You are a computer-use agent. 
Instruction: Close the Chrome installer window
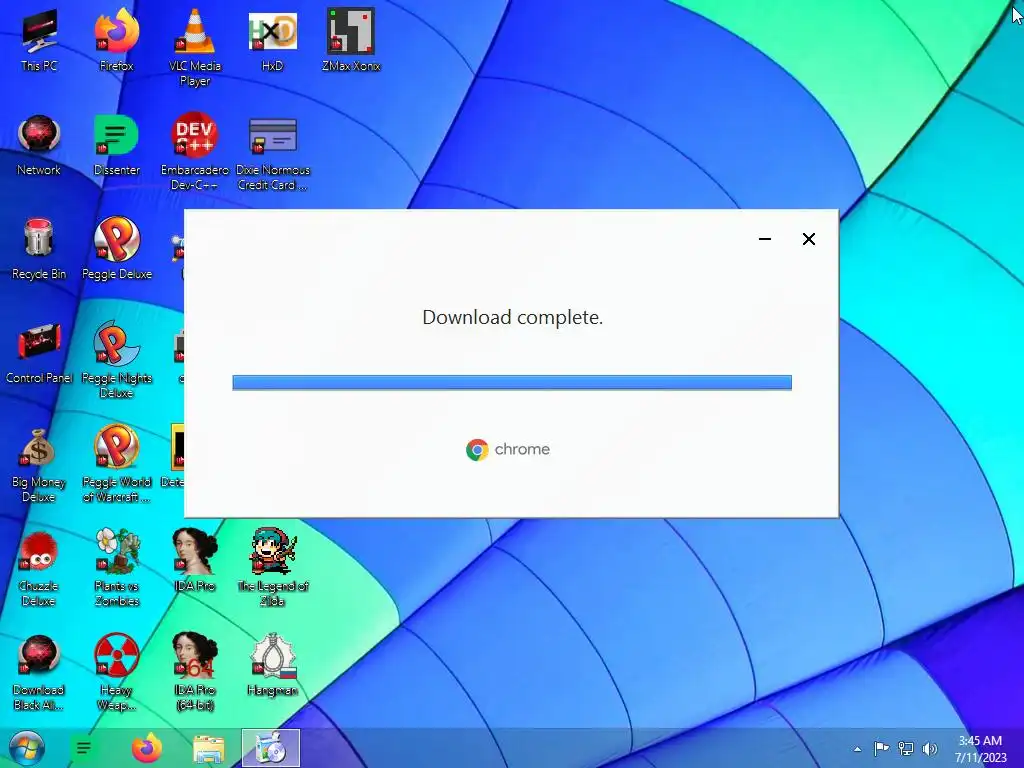(x=808, y=239)
